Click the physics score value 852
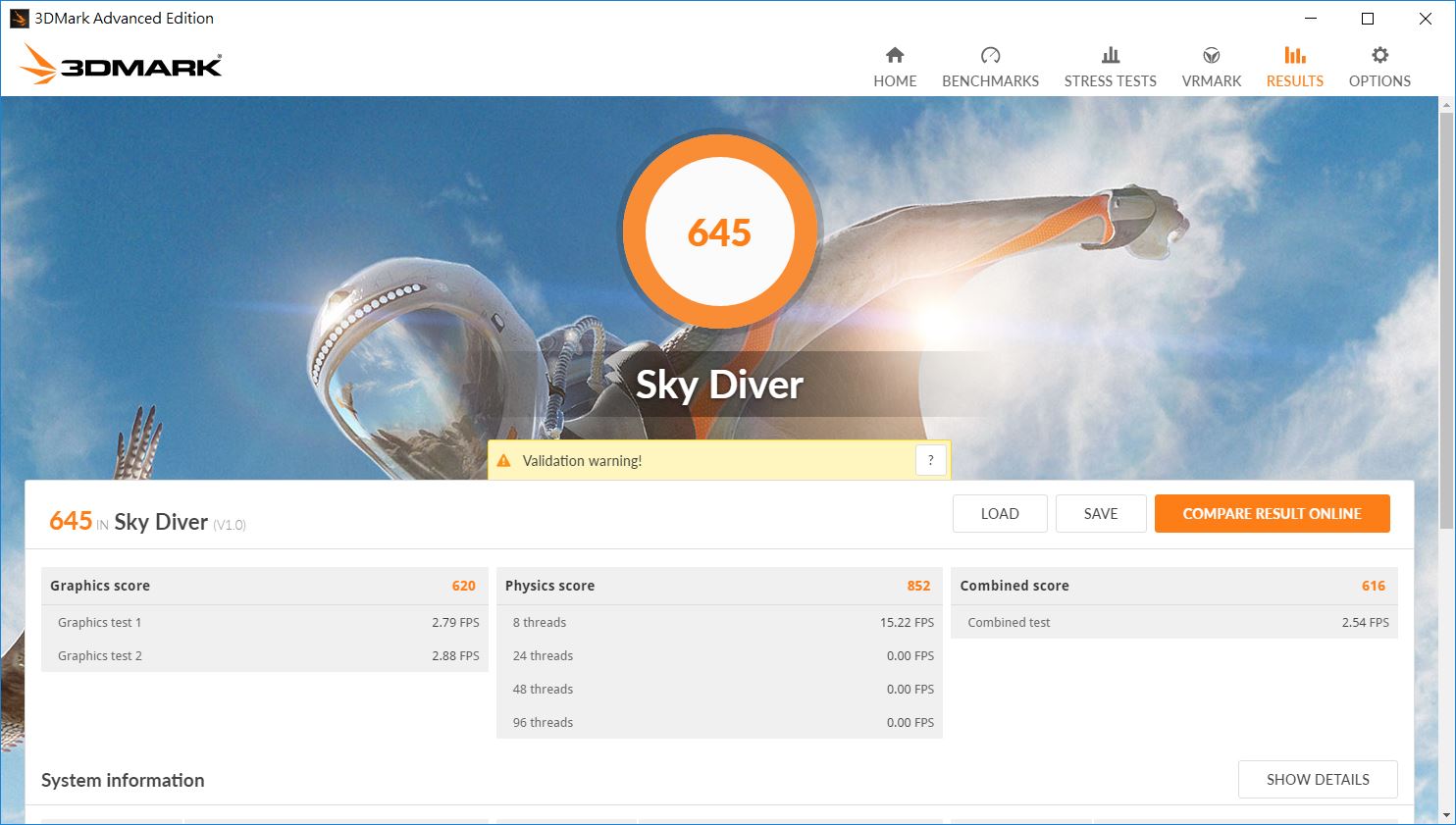The width and height of the screenshot is (1456, 825). (918, 586)
